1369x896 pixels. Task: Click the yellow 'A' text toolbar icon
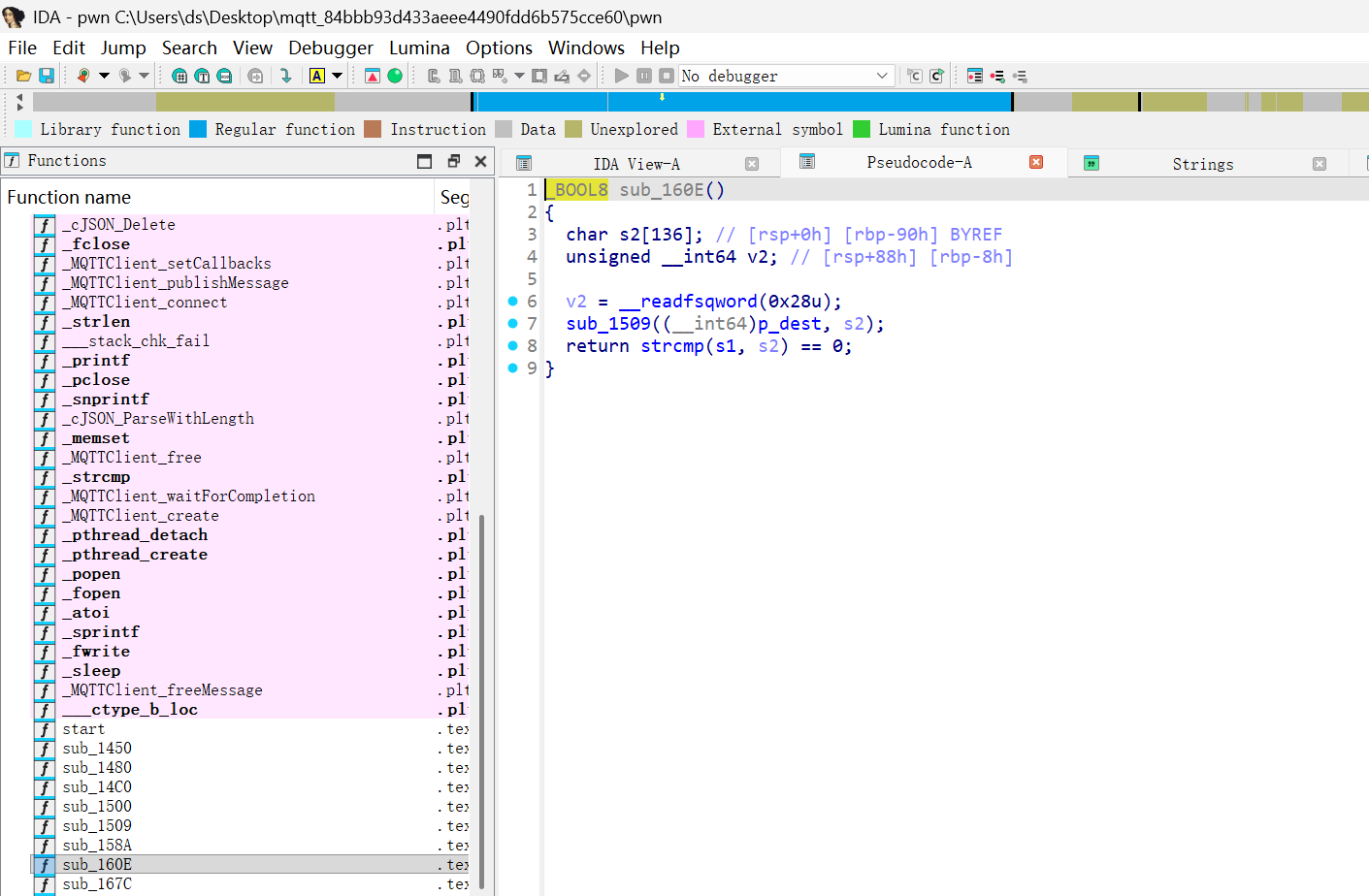click(x=317, y=76)
